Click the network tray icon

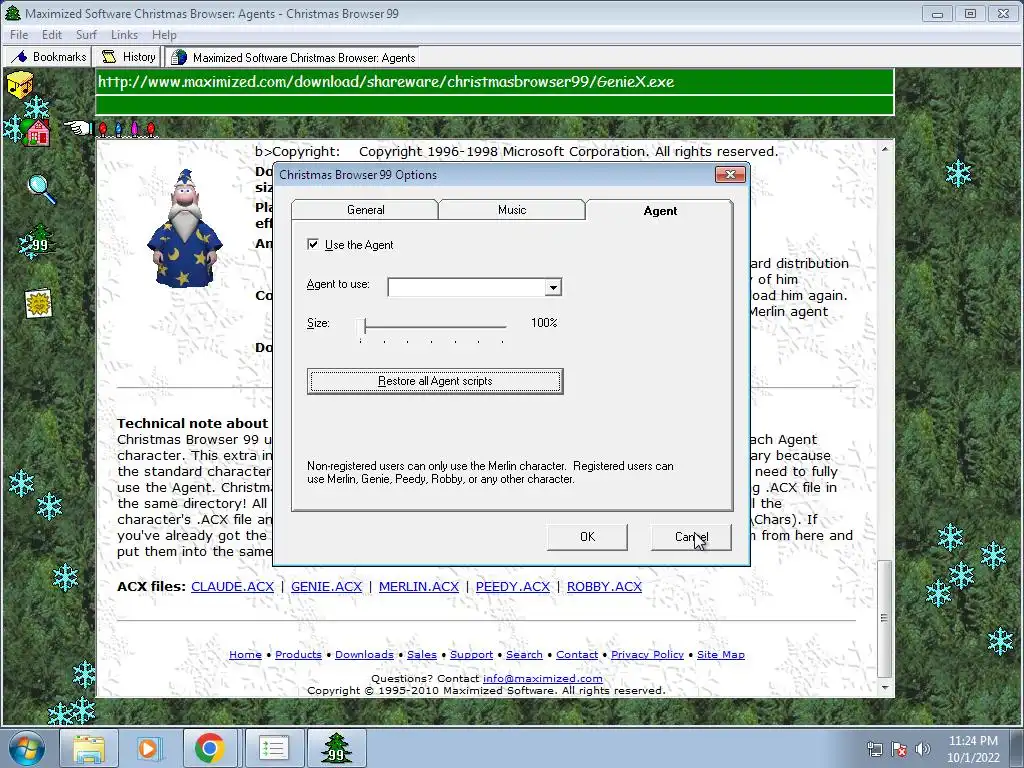click(874, 749)
